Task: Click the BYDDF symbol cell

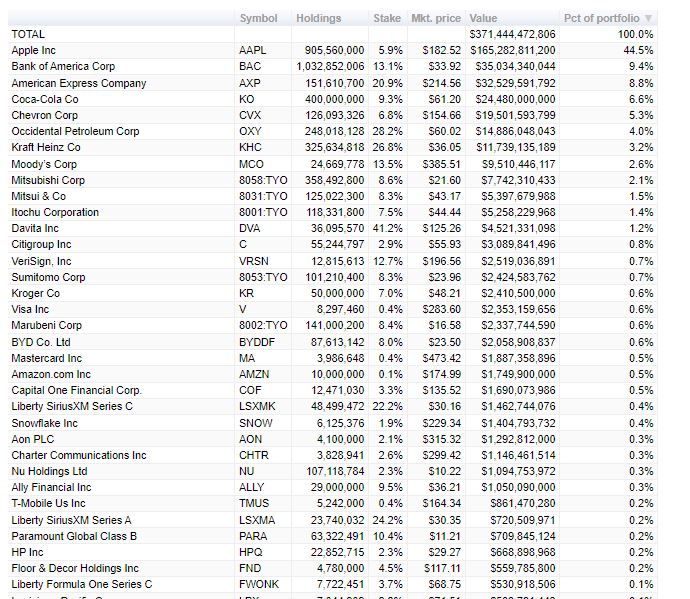Action: (257, 342)
